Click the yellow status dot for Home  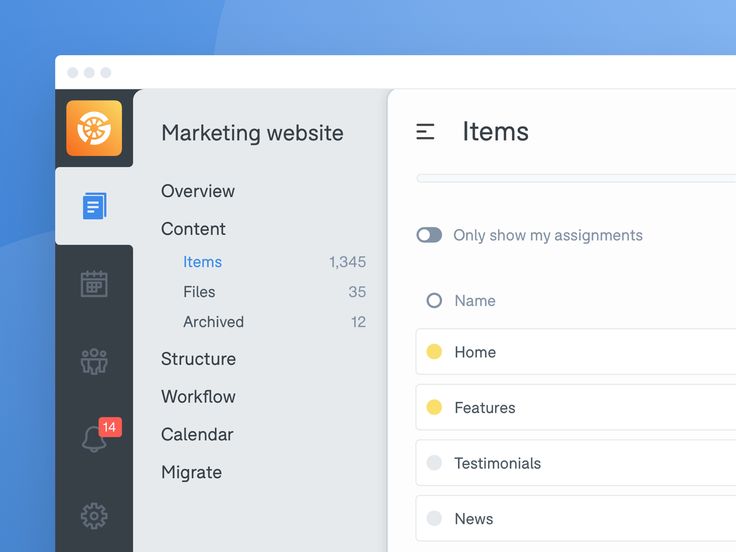434,352
